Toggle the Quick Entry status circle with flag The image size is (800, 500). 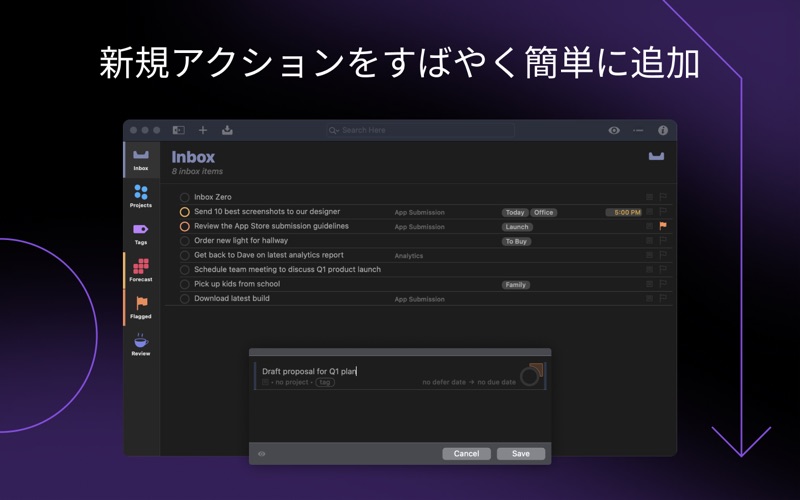[531, 374]
